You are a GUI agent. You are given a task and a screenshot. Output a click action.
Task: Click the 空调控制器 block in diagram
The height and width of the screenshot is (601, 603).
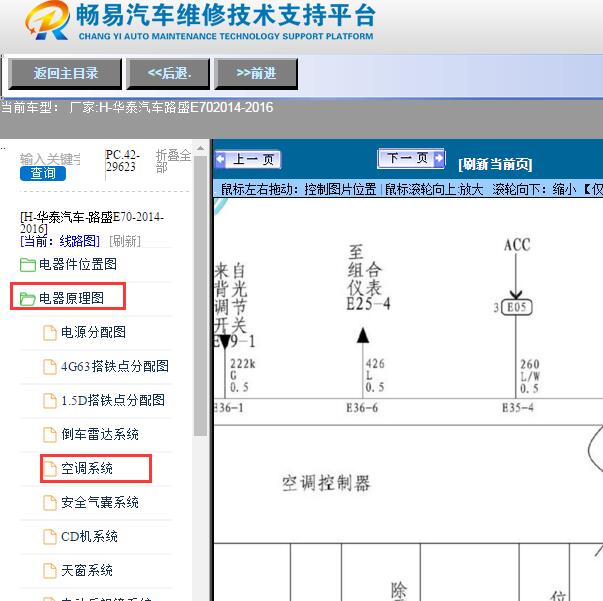click(x=326, y=483)
